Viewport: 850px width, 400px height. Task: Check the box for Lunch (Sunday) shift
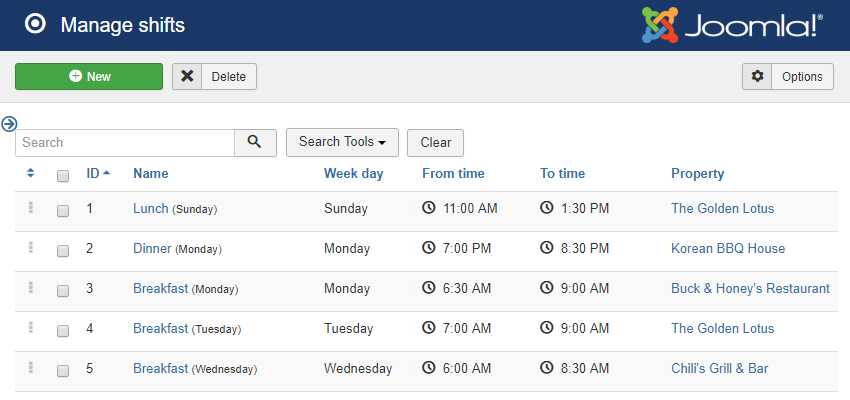(x=63, y=211)
